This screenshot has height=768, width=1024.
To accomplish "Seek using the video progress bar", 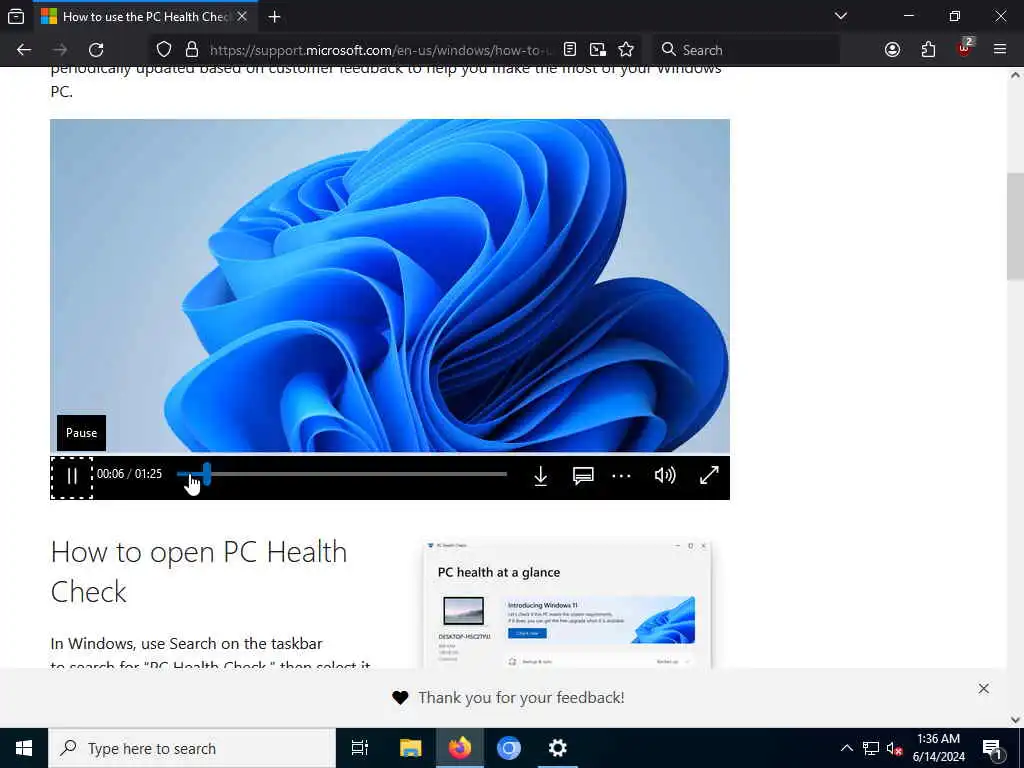I will 342,474.
